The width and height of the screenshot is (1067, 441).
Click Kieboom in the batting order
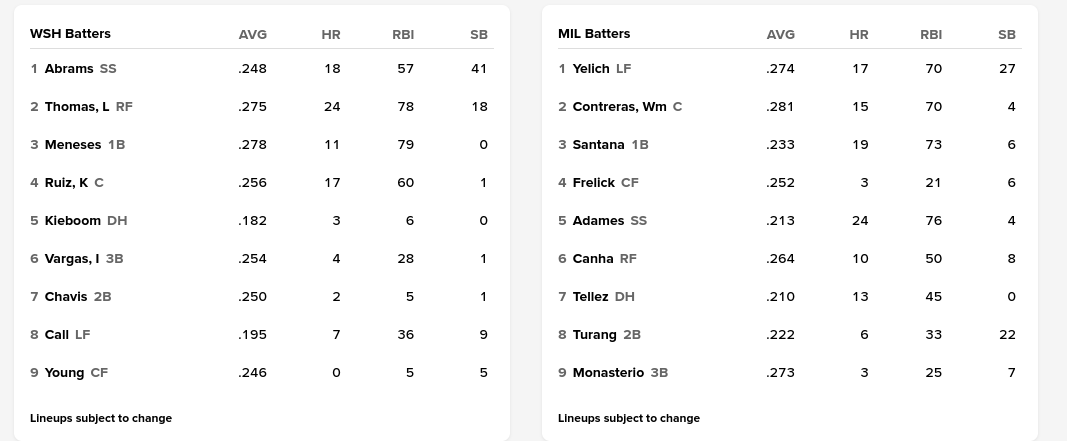tap(73, 221)
